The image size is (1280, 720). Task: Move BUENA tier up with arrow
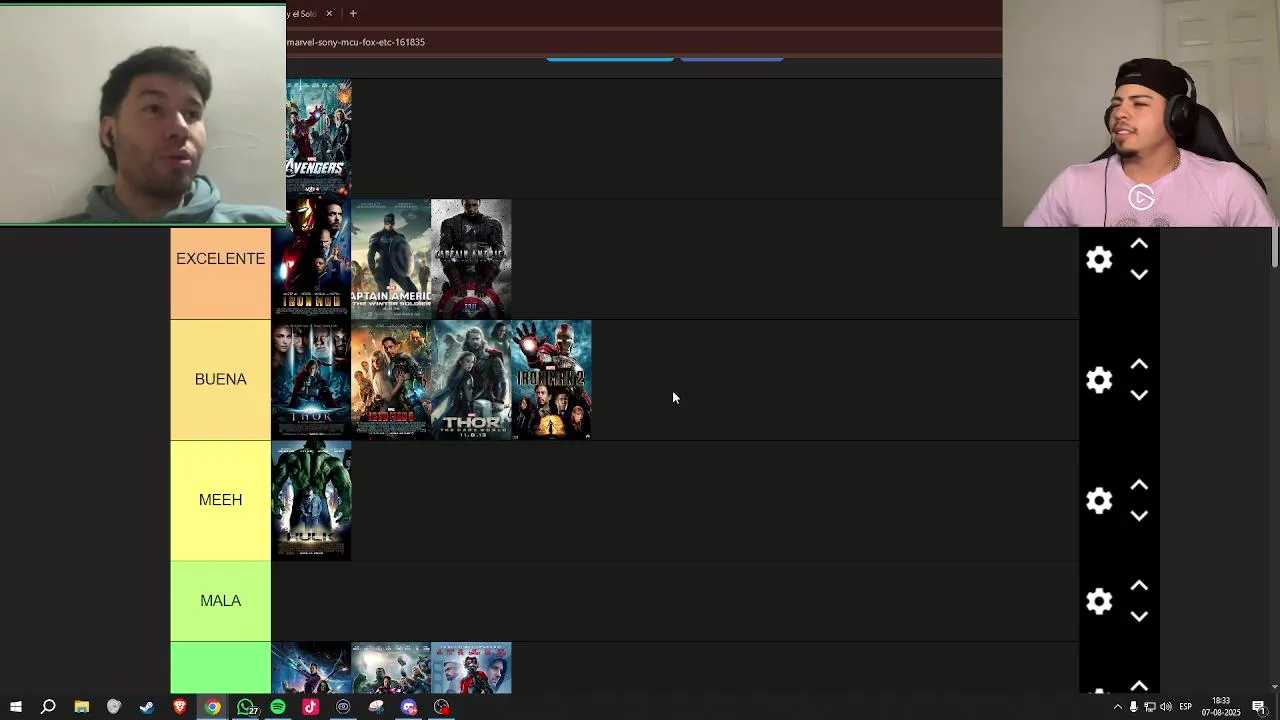[x=1139, y=365]
